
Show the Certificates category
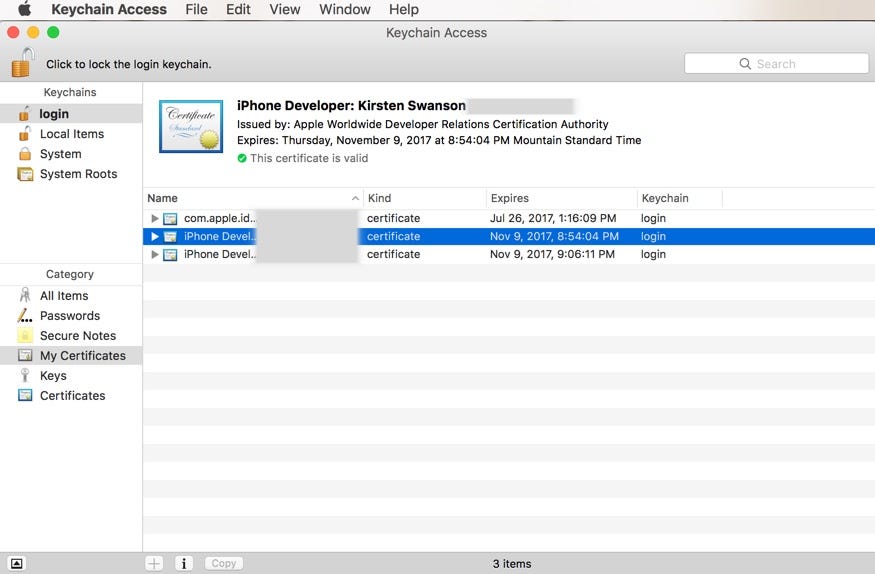(71, 395)
